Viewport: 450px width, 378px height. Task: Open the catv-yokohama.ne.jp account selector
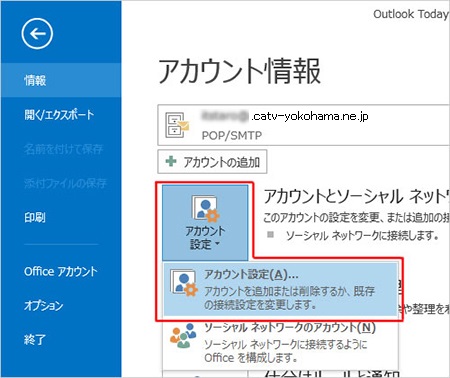tap(304, 125)
